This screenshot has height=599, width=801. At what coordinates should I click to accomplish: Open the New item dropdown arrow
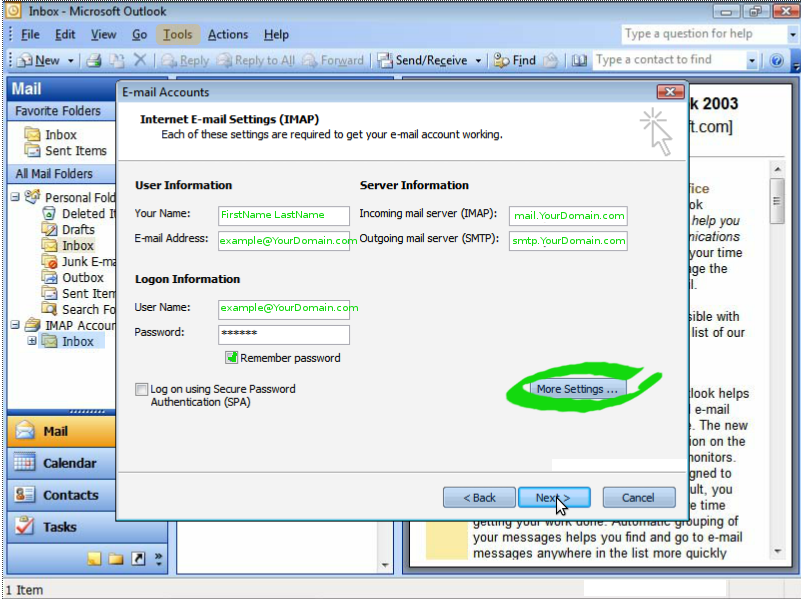pos(70,61)
